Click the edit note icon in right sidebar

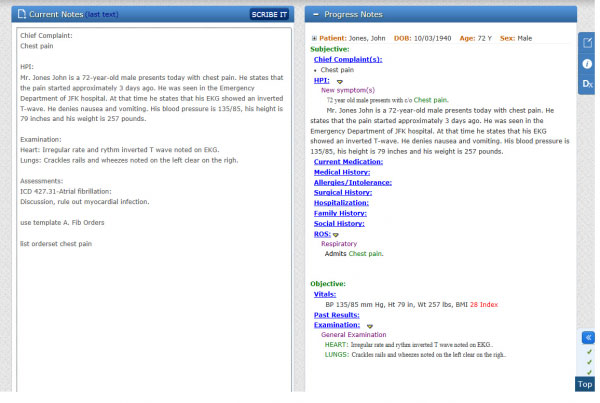tap(588, 42)
